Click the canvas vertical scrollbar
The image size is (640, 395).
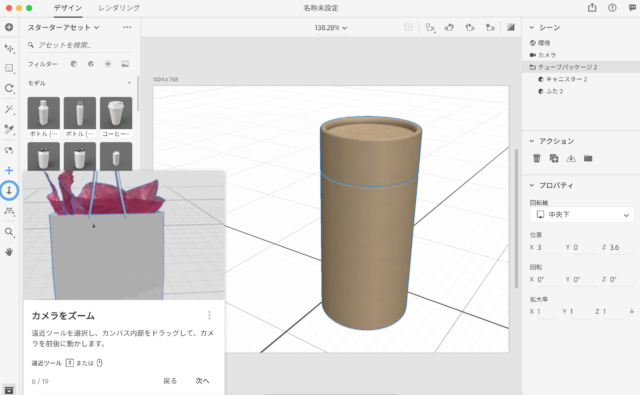[x=516, y=219]
